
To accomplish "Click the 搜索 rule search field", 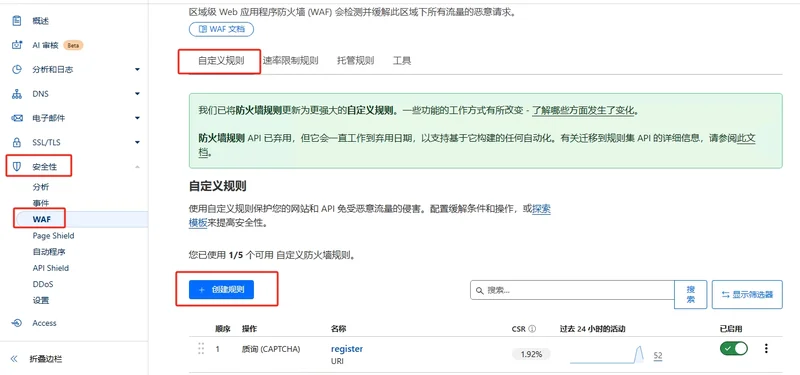I will (x=572, y=290).
